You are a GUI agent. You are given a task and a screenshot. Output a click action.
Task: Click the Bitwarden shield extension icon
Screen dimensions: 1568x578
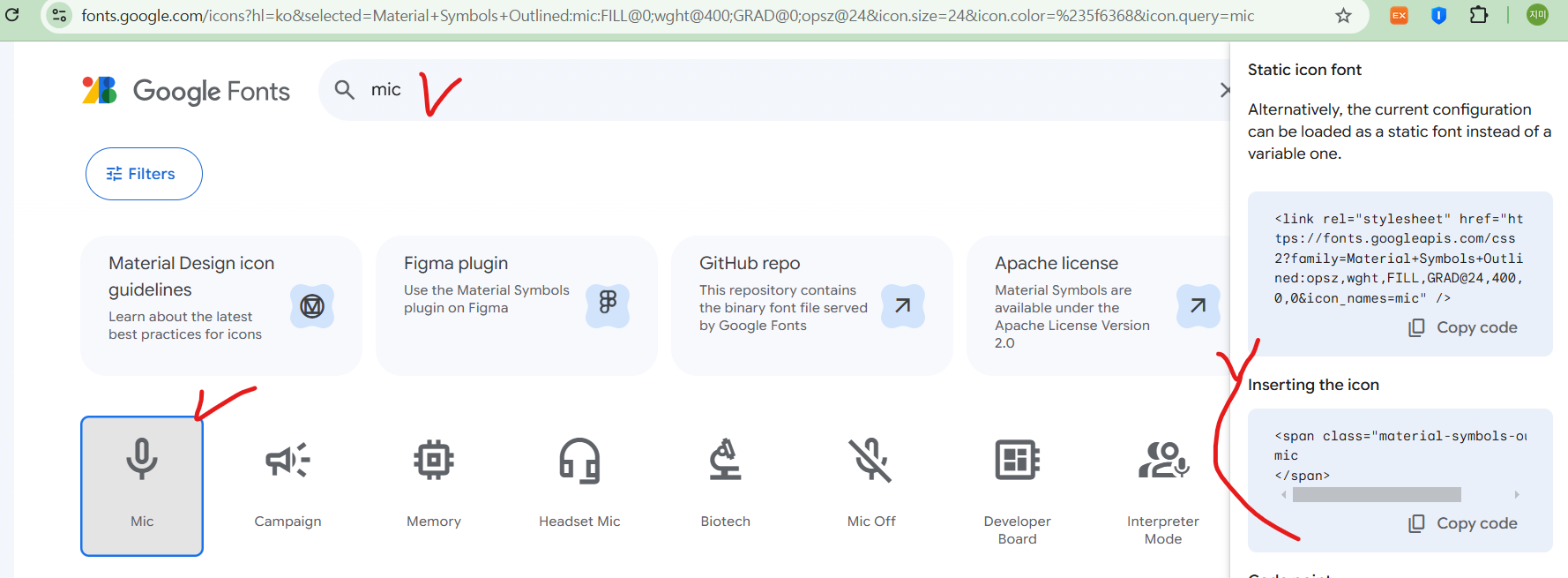1439,15
